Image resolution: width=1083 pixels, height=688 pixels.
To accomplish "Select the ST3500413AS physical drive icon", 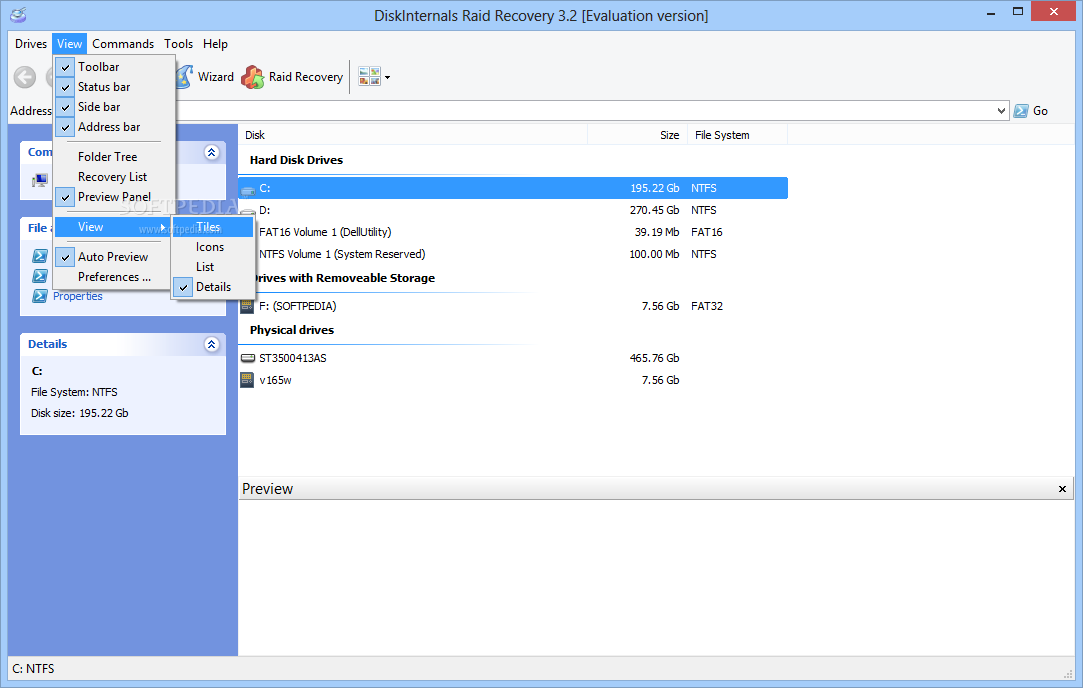I will (247, 359).
